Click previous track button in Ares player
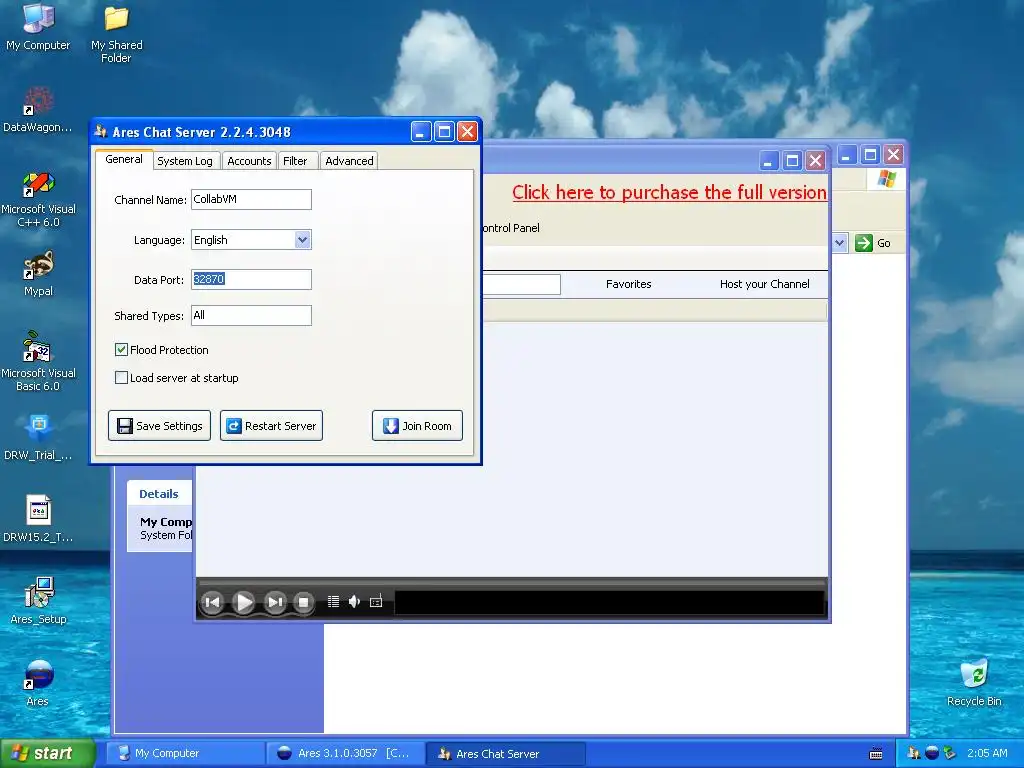1024x768 pixels. [212, 602]
